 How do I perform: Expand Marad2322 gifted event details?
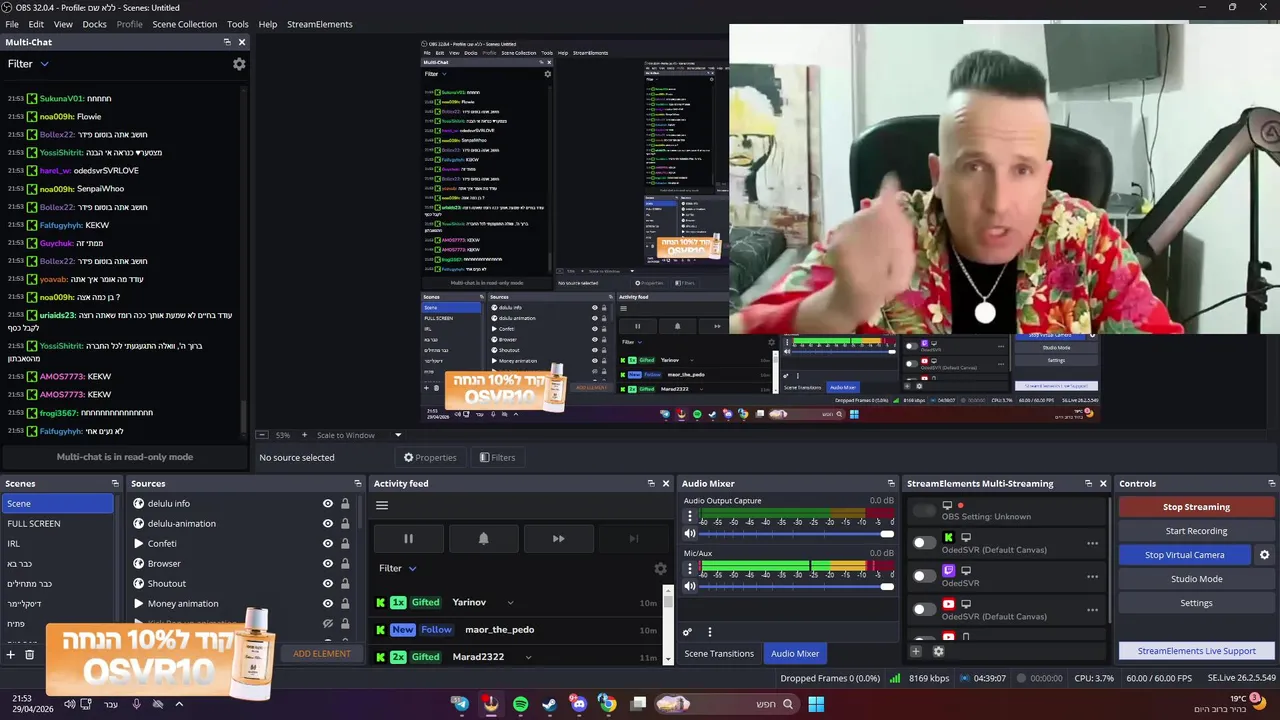tap(528, 657)
